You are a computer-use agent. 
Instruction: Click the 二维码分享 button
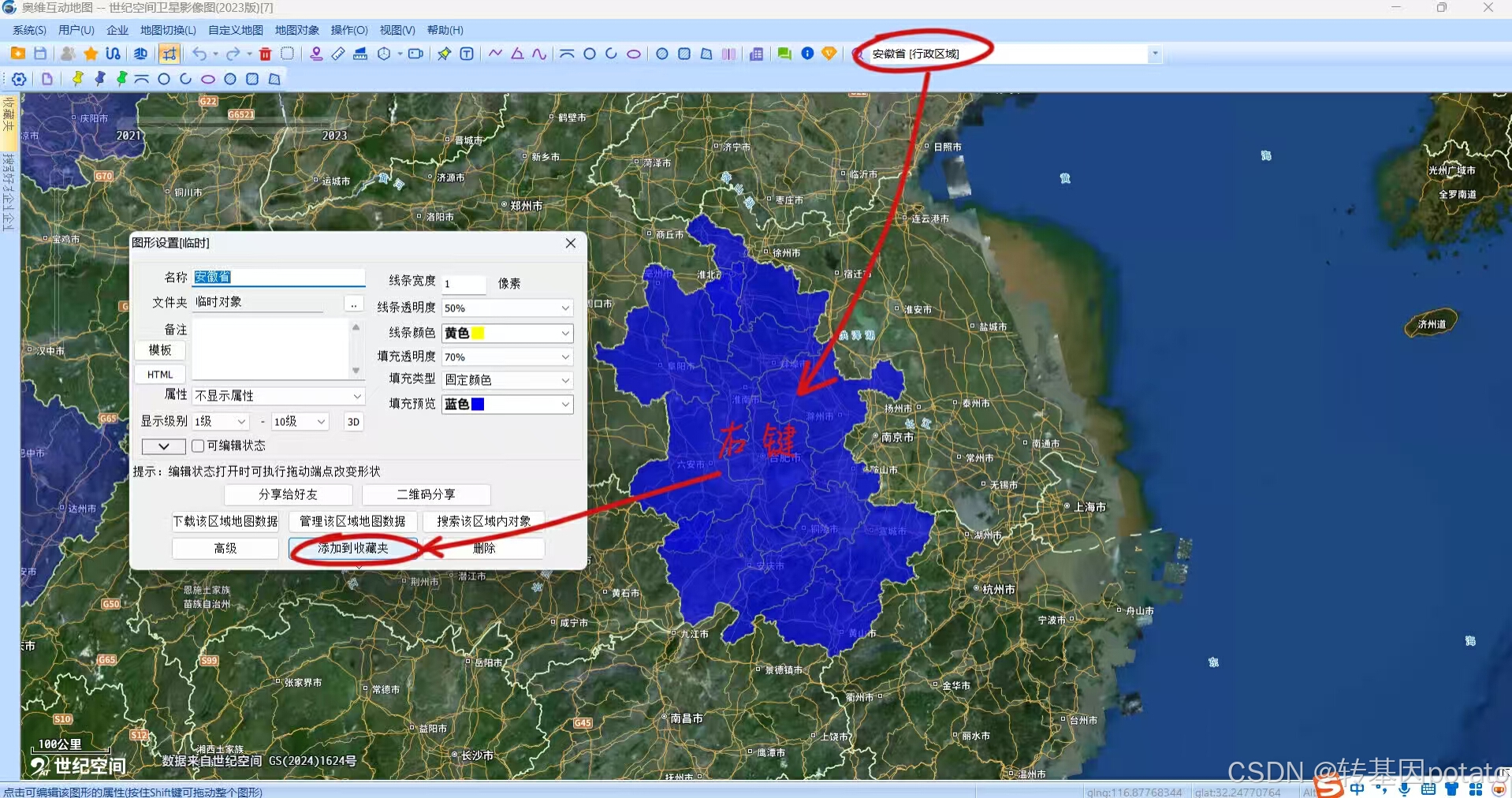coord(426,494)
